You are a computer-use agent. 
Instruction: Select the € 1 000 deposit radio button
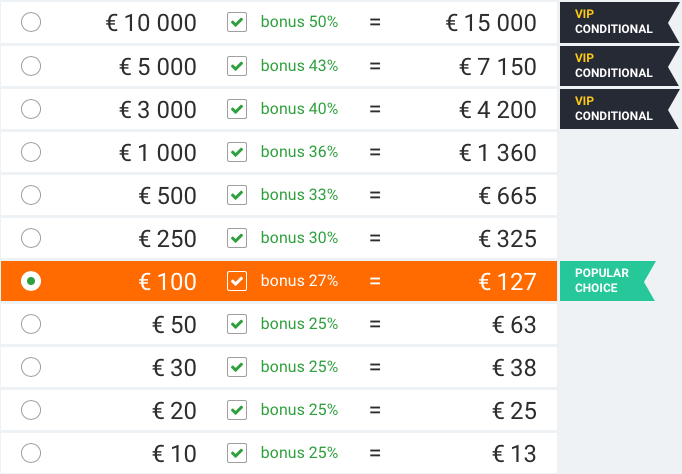pos(31,152)
